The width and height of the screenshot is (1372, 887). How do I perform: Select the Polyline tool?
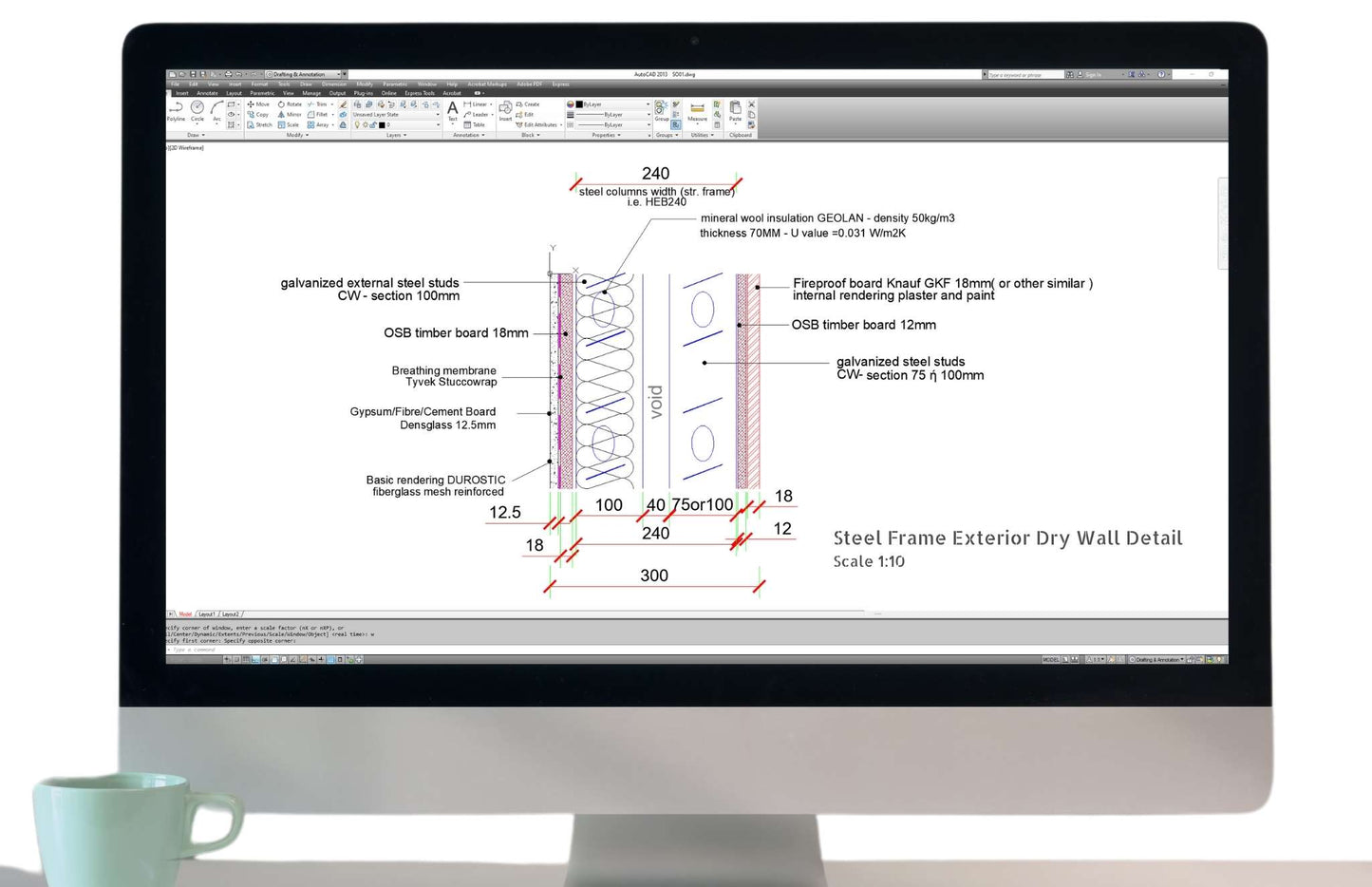[176, 111]
